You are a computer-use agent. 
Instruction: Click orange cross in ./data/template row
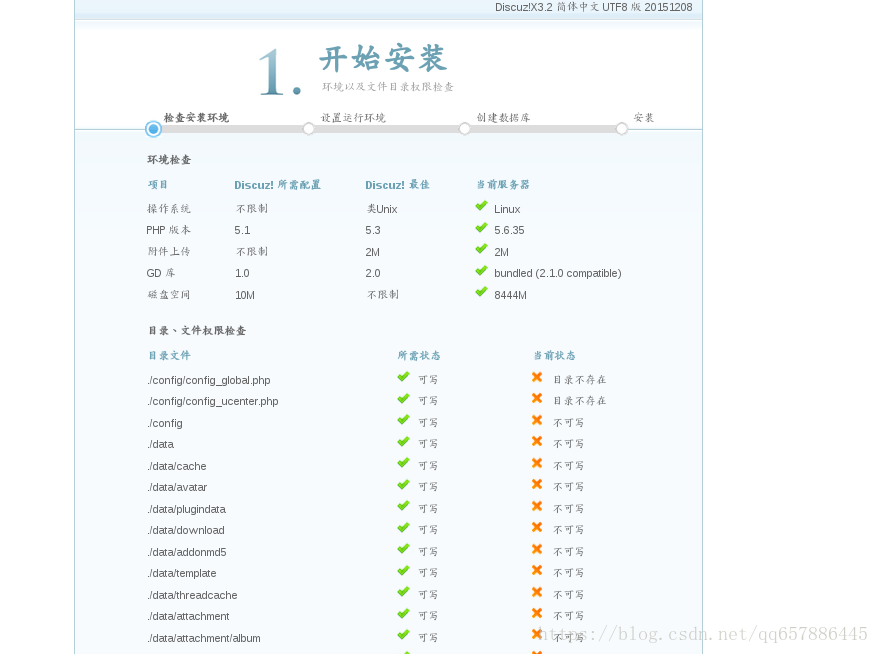click(537, 570)
